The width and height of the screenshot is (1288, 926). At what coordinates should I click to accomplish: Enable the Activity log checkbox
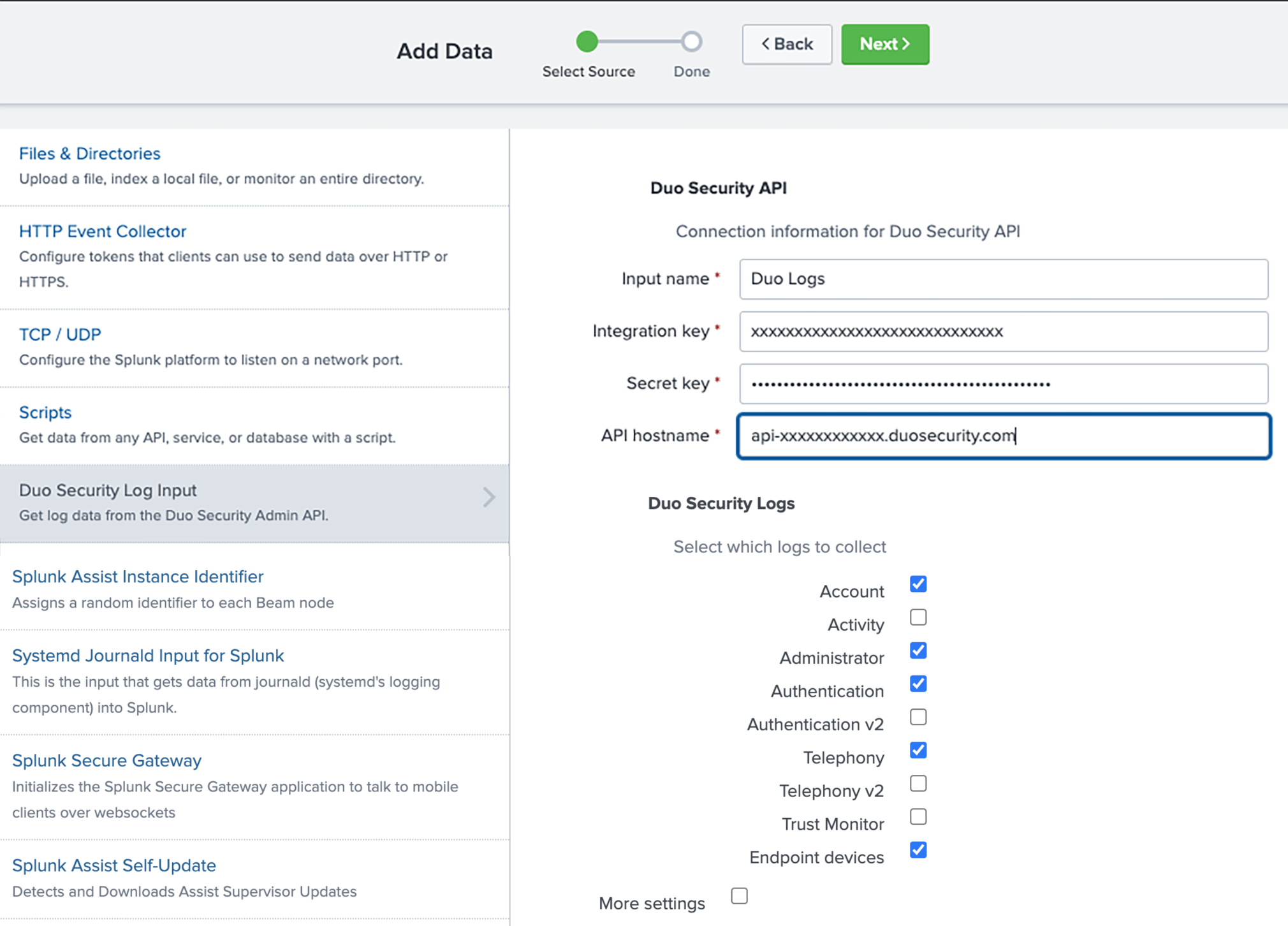tap(918, 617)
